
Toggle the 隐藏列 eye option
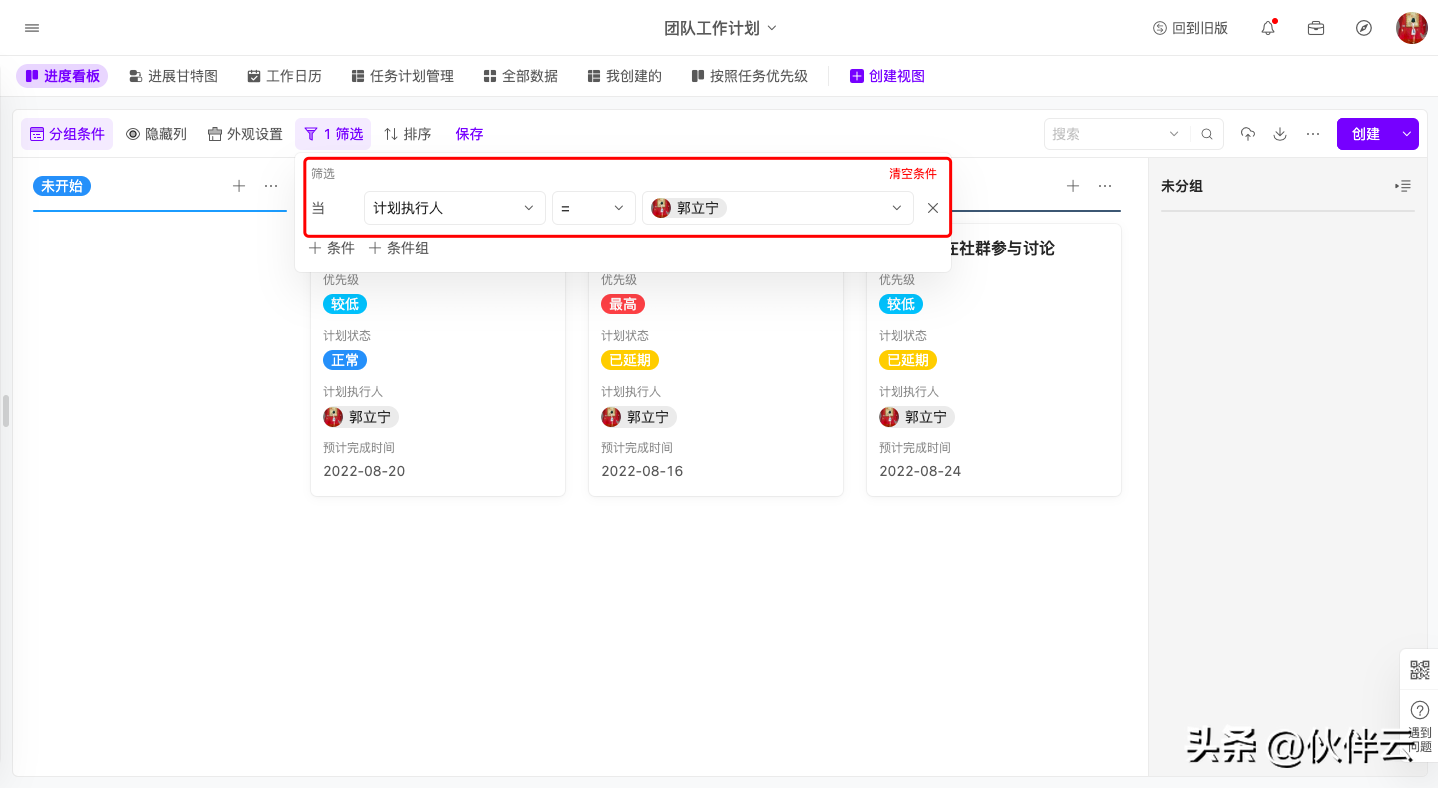[156, 134]
